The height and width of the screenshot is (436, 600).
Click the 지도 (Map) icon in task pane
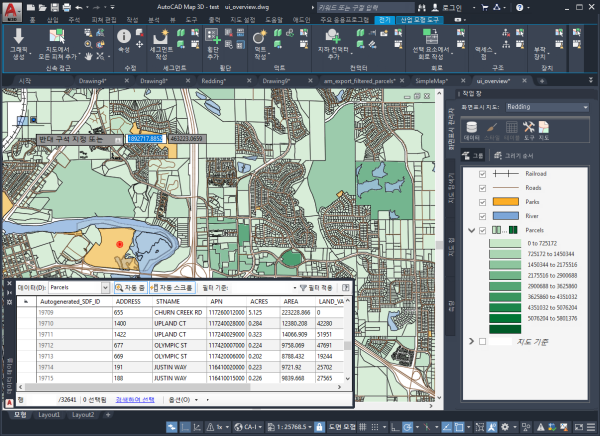tap(544, 127)
